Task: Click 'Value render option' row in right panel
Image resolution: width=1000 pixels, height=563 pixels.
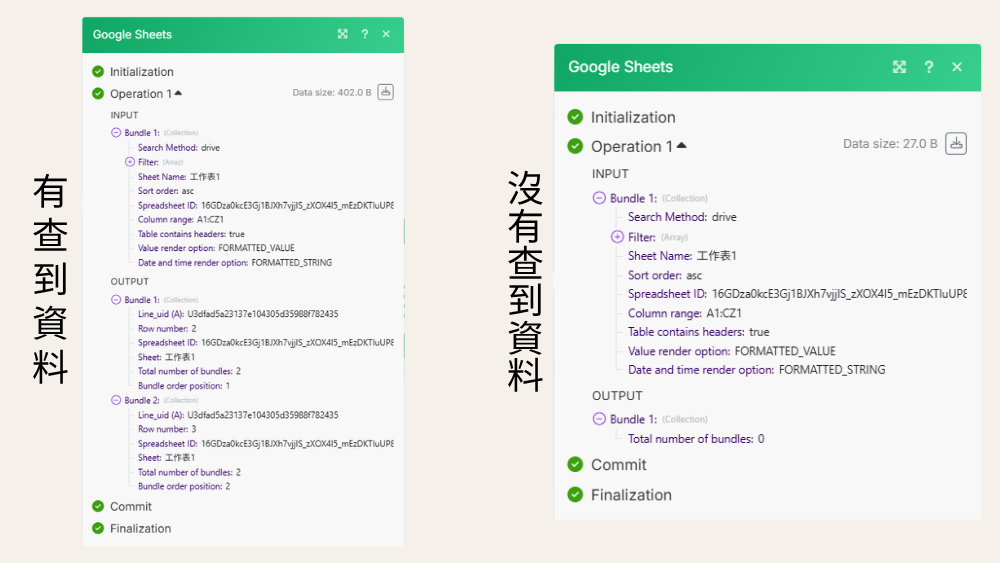Action: click(x=732, y=351)
